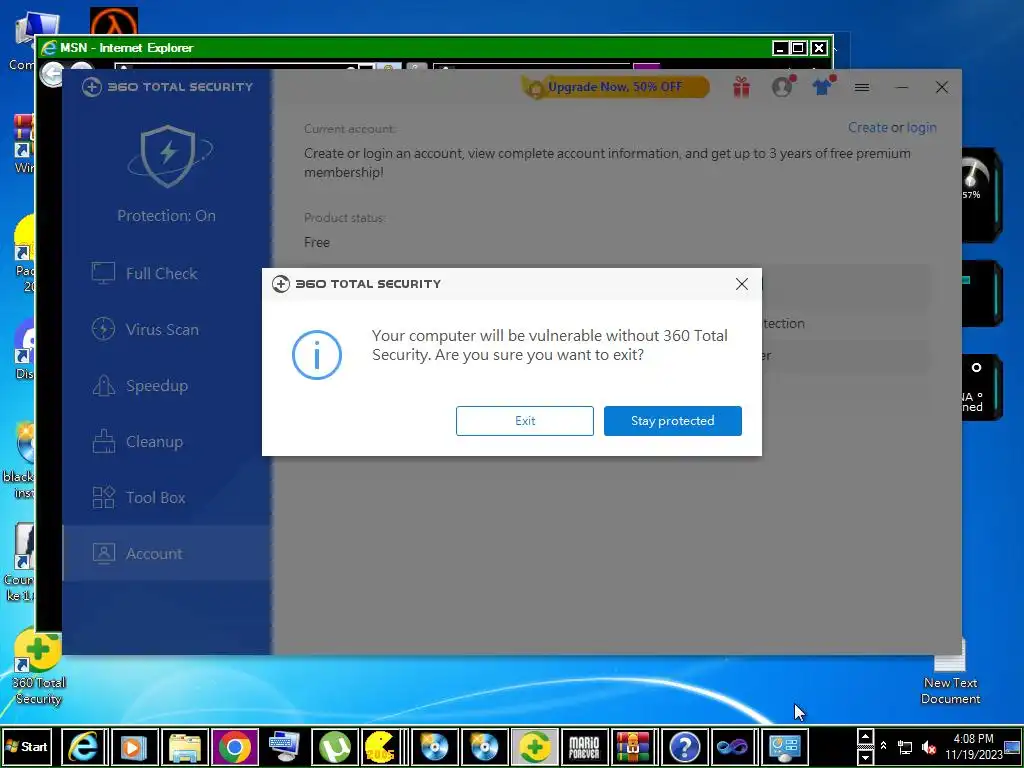The width and height of the screenshot is (1024, 768).
Task: Open the control panel taskbar icon
Action: [x=784, y=746]
